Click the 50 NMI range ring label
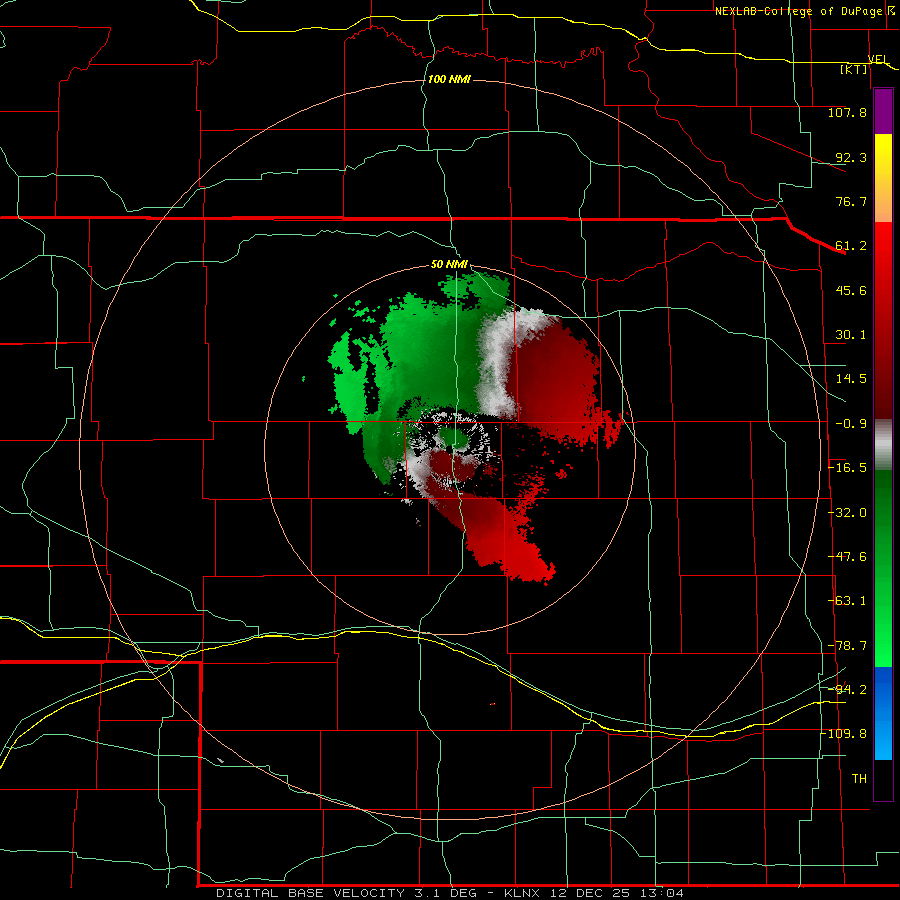Viewport: 900px width, 900px height. (x=449, y=264)
